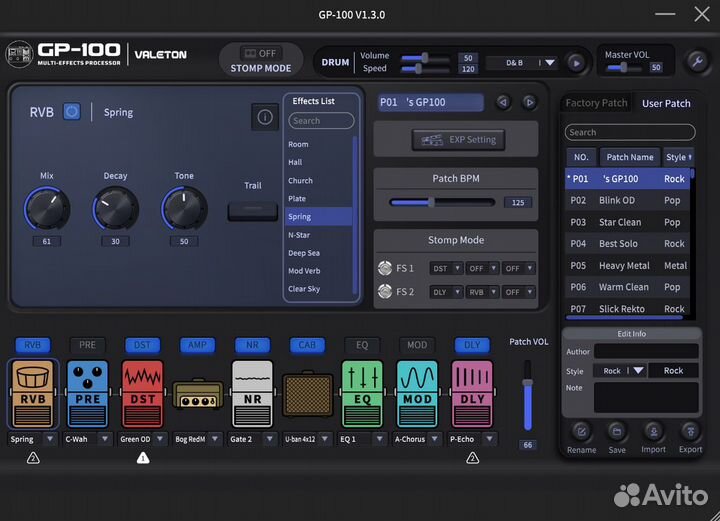This screenshot has width=720, height=521.
Task: Toggle the RVB module on/off label
Action: click(x=33, y=345)
